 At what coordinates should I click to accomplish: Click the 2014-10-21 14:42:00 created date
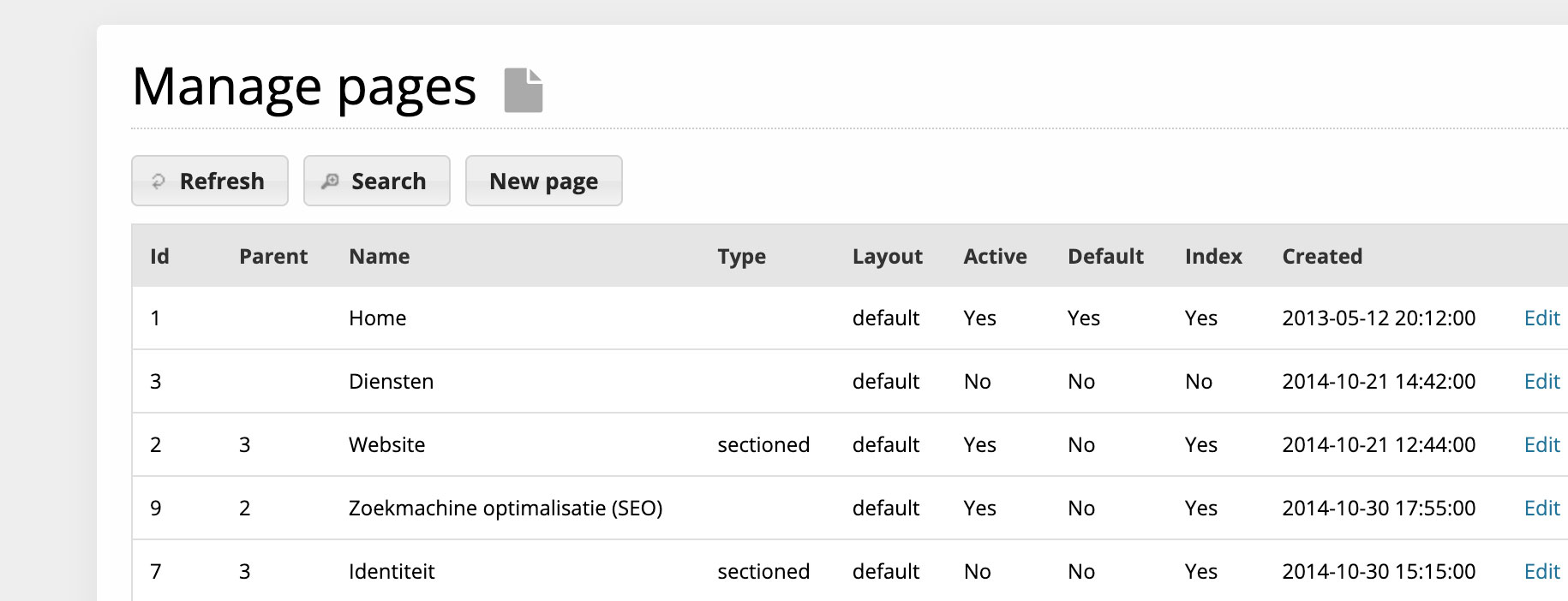[1379, 381]
